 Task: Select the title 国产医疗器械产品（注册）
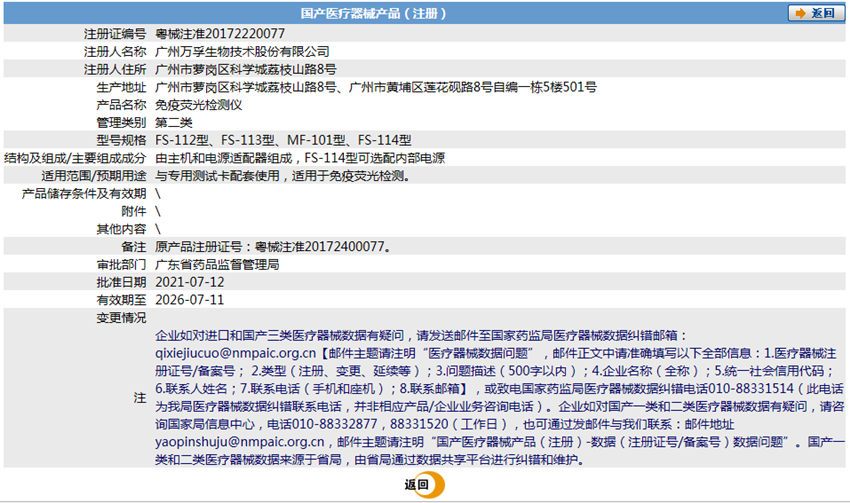374,13
